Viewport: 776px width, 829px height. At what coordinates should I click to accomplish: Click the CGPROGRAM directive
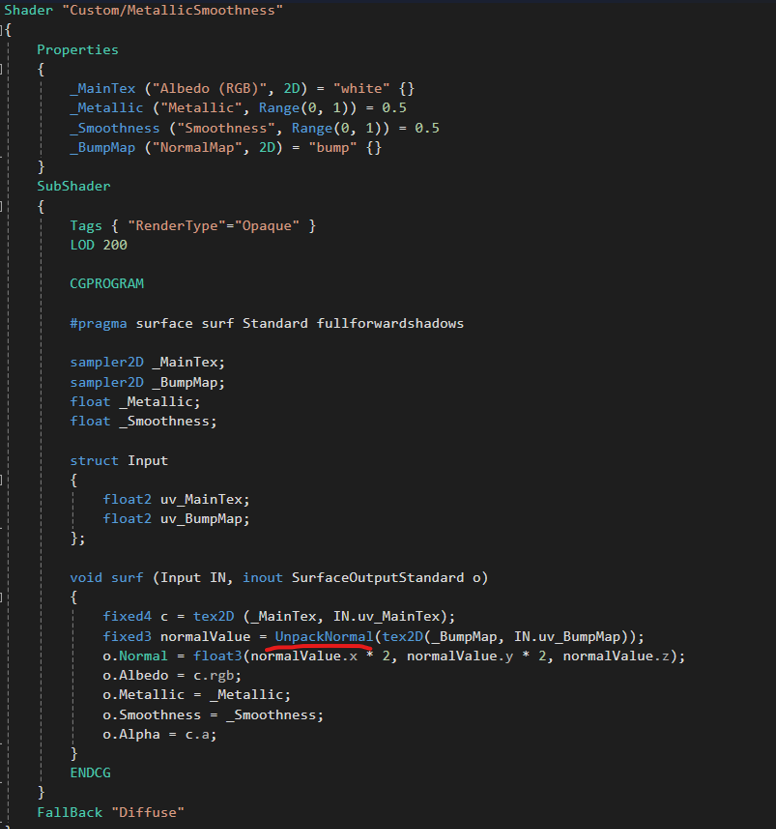pyautogui.click(x=106, y=283)
